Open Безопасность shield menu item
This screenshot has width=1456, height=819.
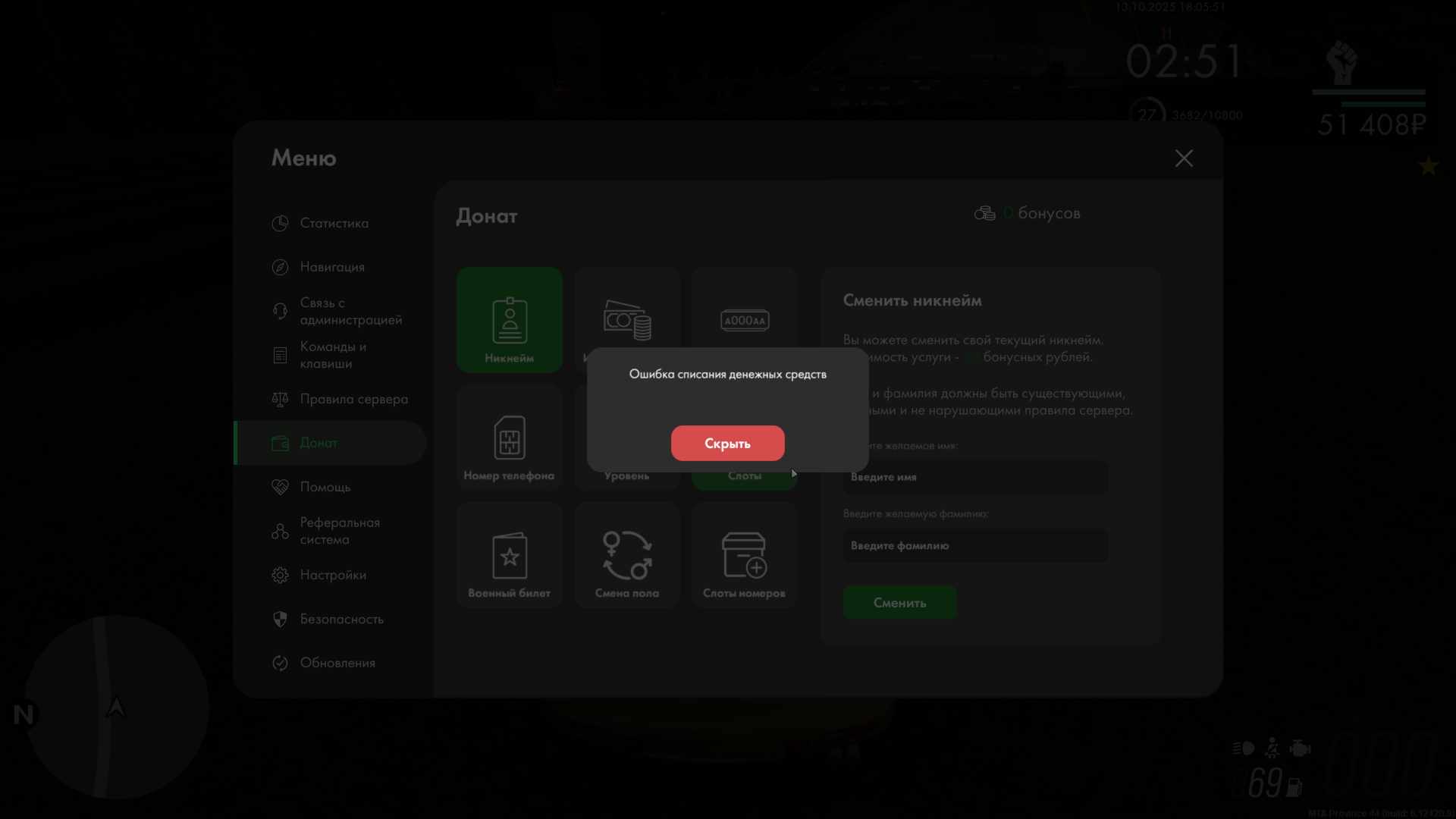(341, 619)
